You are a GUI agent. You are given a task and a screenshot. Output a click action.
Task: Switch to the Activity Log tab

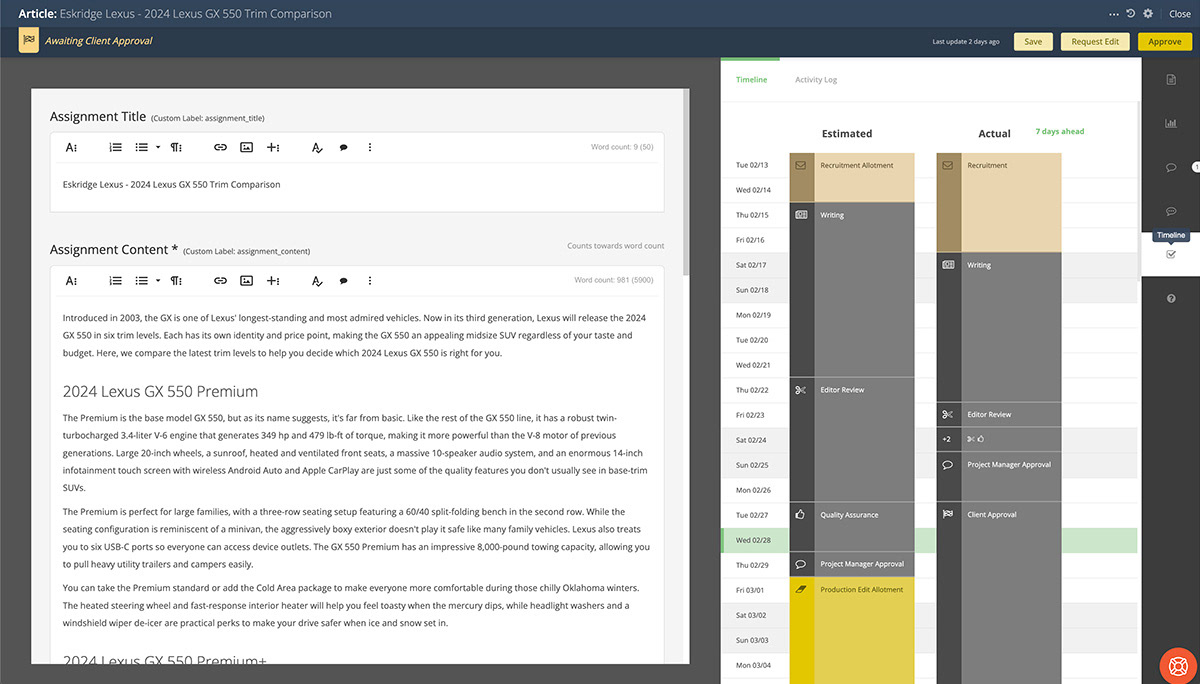pyautogui.click(x=816, y=79)
